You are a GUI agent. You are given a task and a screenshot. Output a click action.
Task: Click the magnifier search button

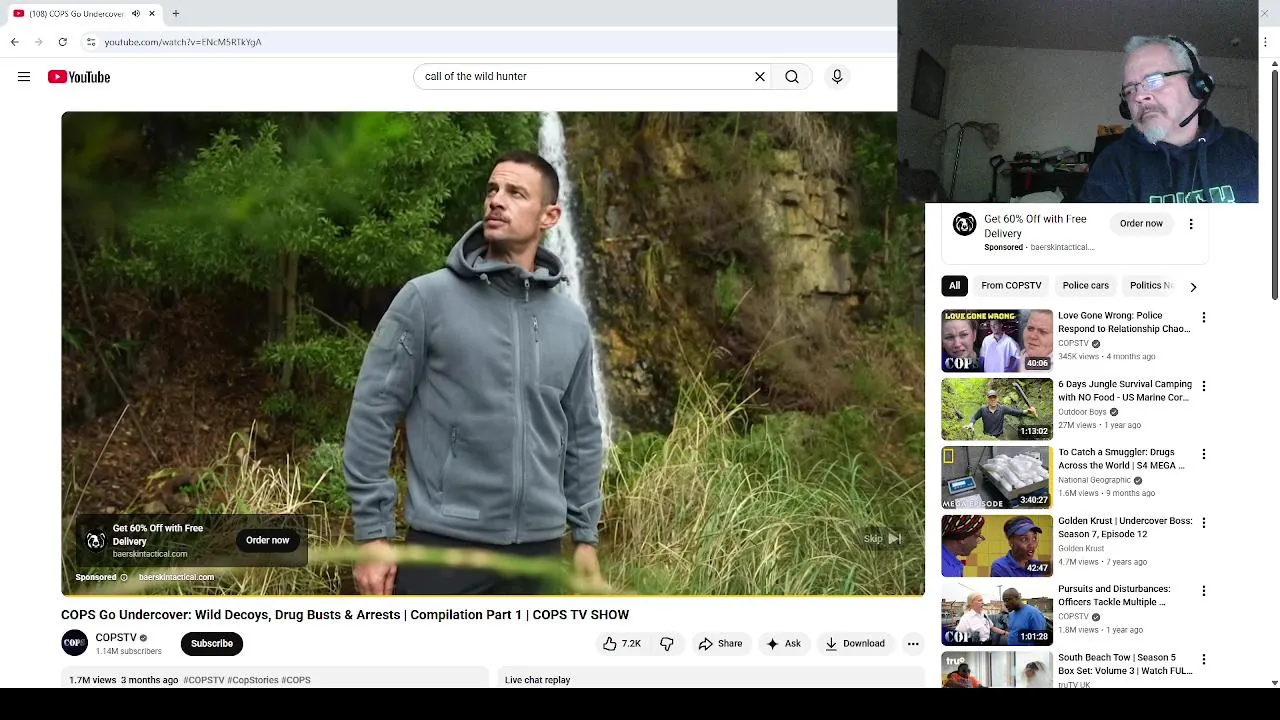pyautogui.click(x=792, y=77)
